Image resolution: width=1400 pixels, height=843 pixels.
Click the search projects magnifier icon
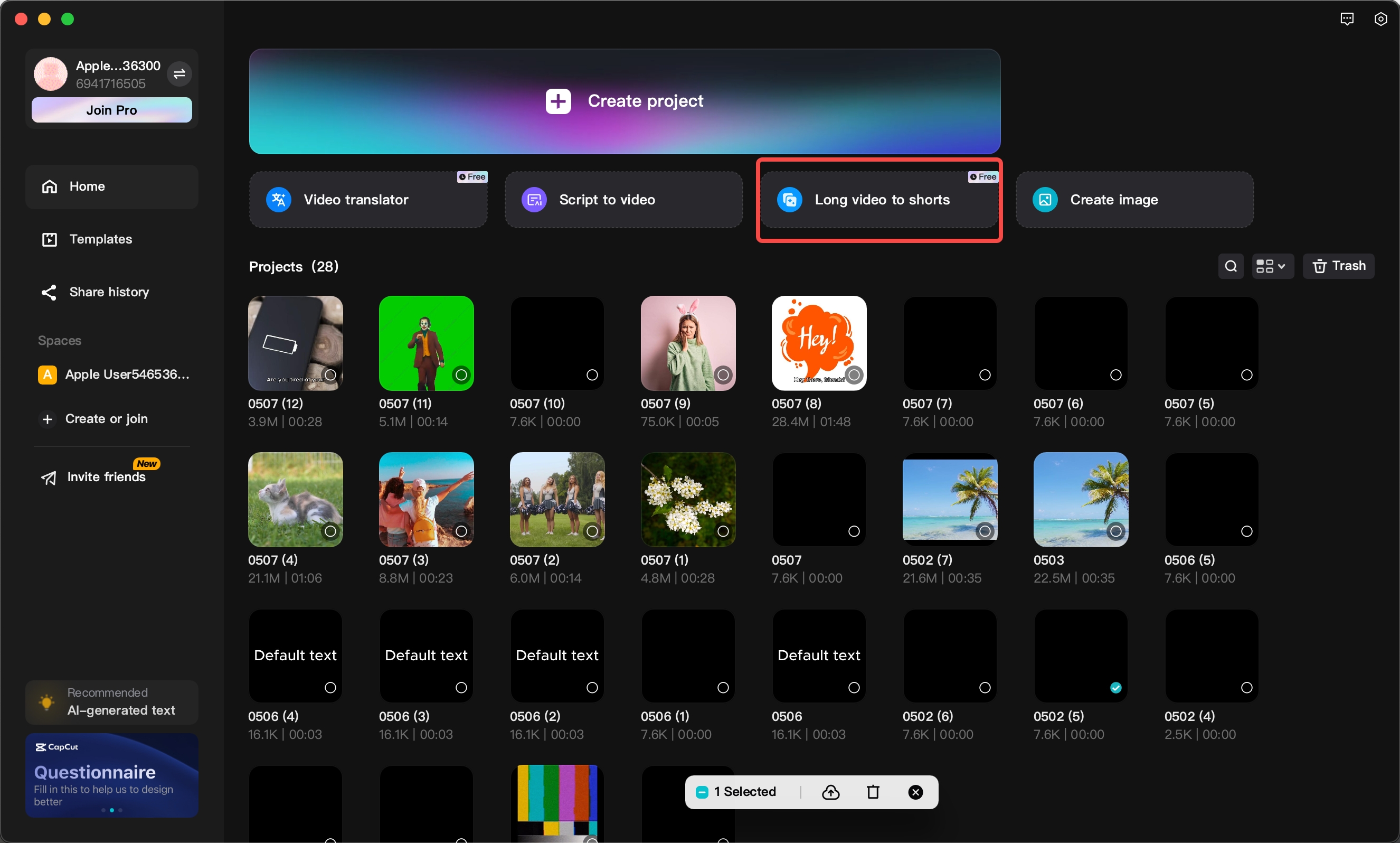click(1230, 266)
